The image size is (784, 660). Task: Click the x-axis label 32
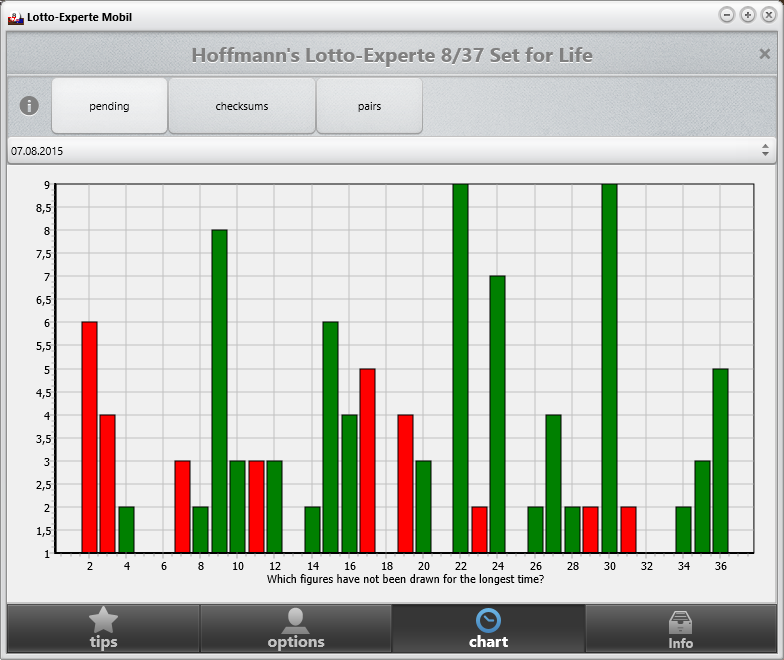[x=646, y=566]
